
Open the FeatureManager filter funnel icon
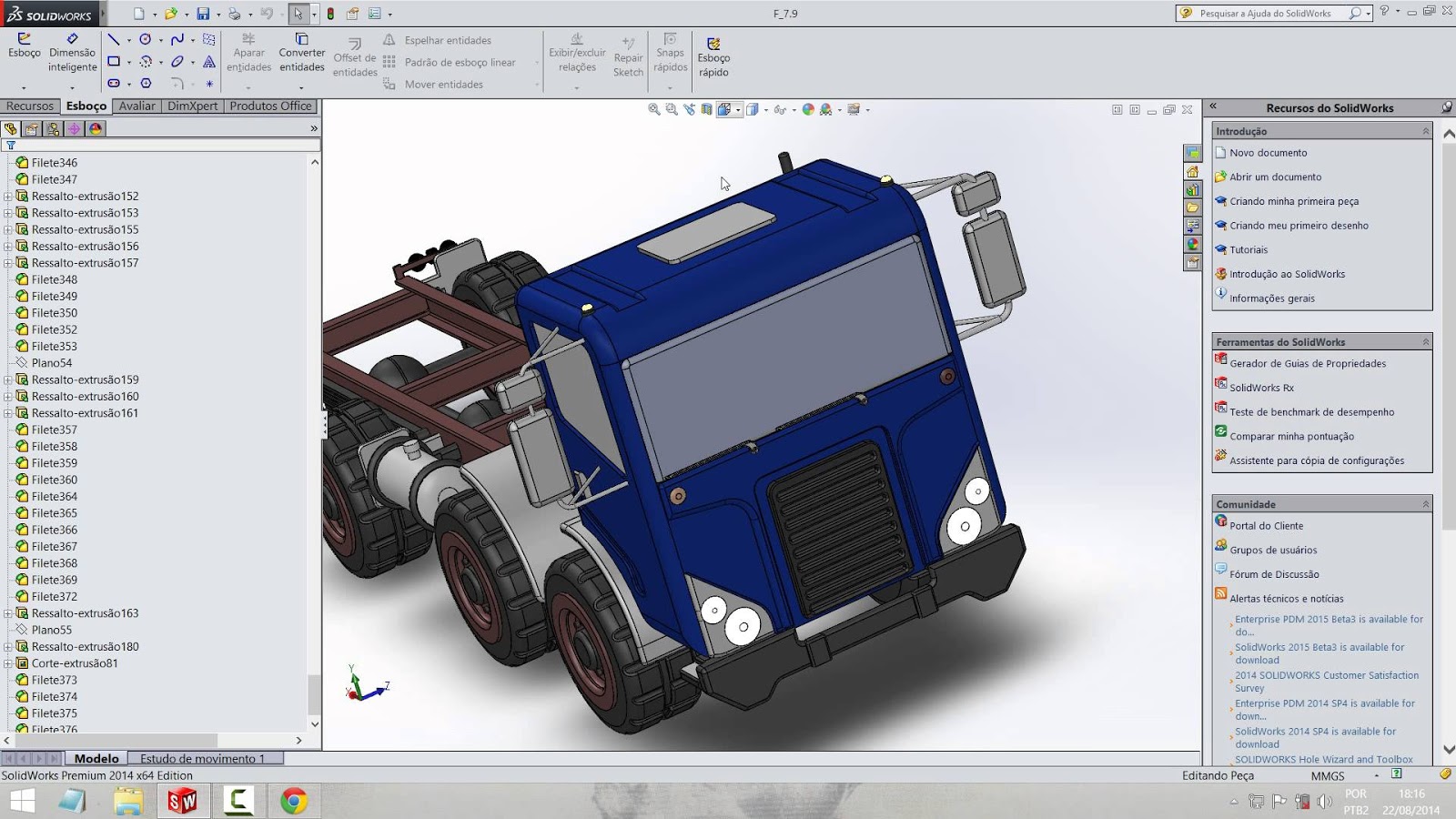(x=9, y=146)
